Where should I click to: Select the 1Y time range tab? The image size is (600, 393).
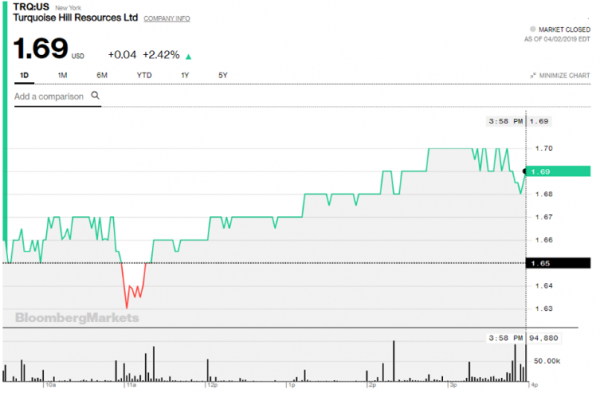click(x=185, y=75)
